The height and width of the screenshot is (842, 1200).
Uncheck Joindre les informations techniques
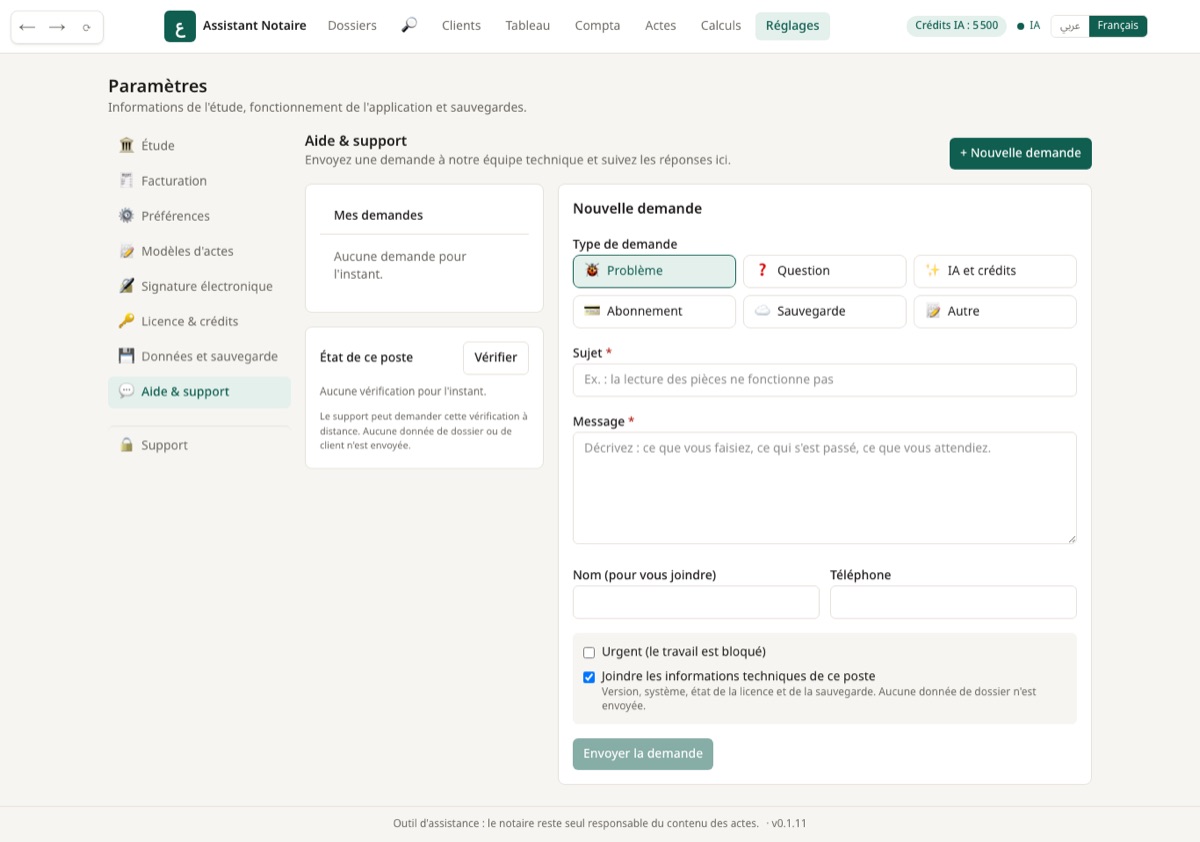(x=589, y=677)
